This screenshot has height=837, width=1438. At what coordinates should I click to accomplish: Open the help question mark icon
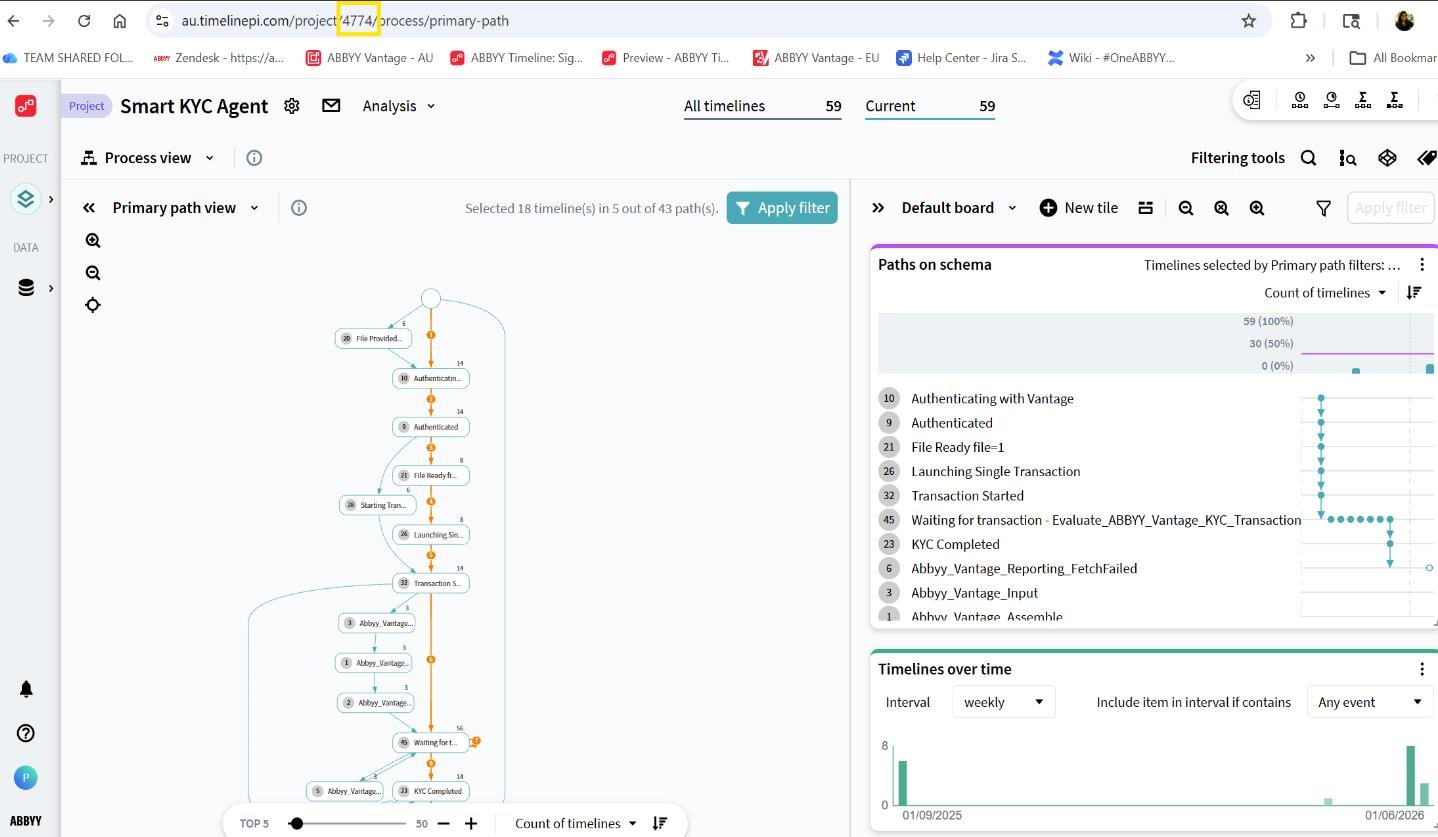26,733
